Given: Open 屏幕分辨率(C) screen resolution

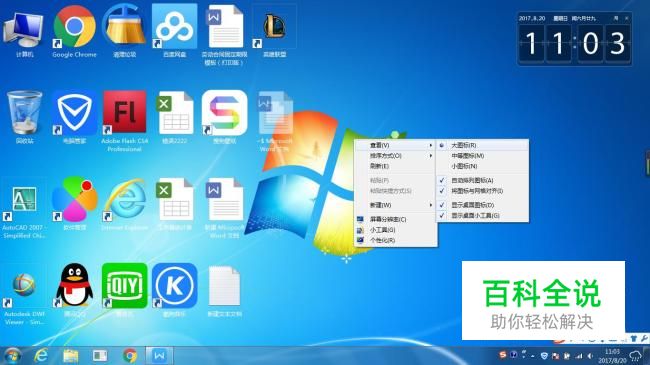Looking at the screenshot, I should point(395,219).
